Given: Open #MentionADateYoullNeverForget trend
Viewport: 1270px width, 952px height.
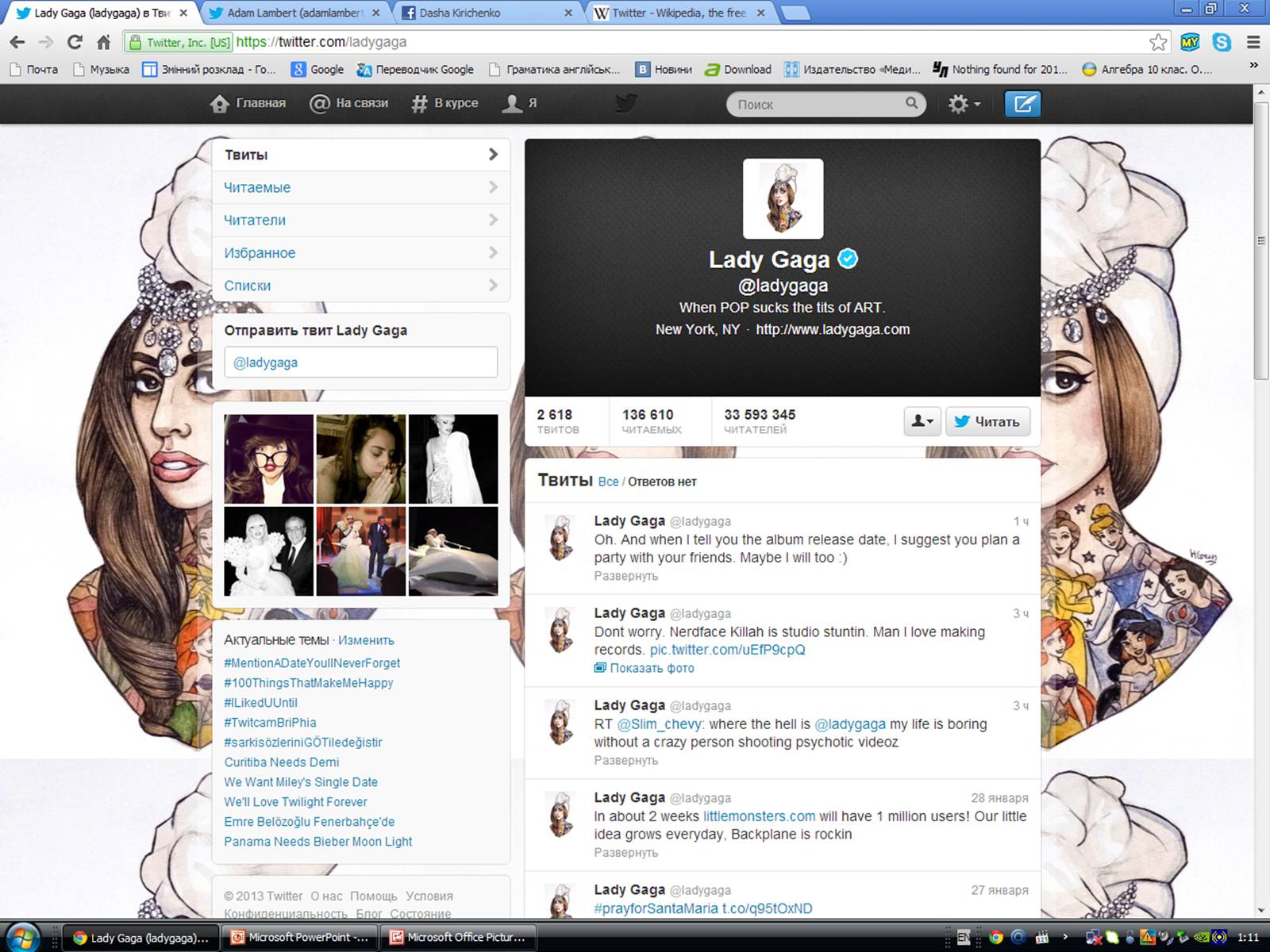Looking at the screenshot, I should 312,663.
